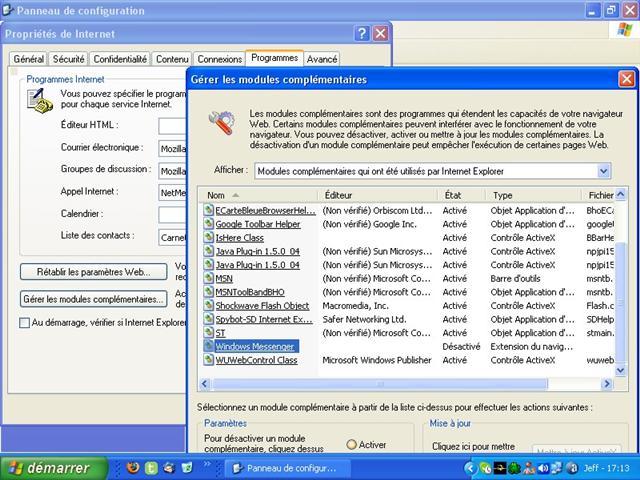The width and height of the screenshot is (640, 480).
Task: Click the list scroll up arrow
Action: tap(620, 194)
